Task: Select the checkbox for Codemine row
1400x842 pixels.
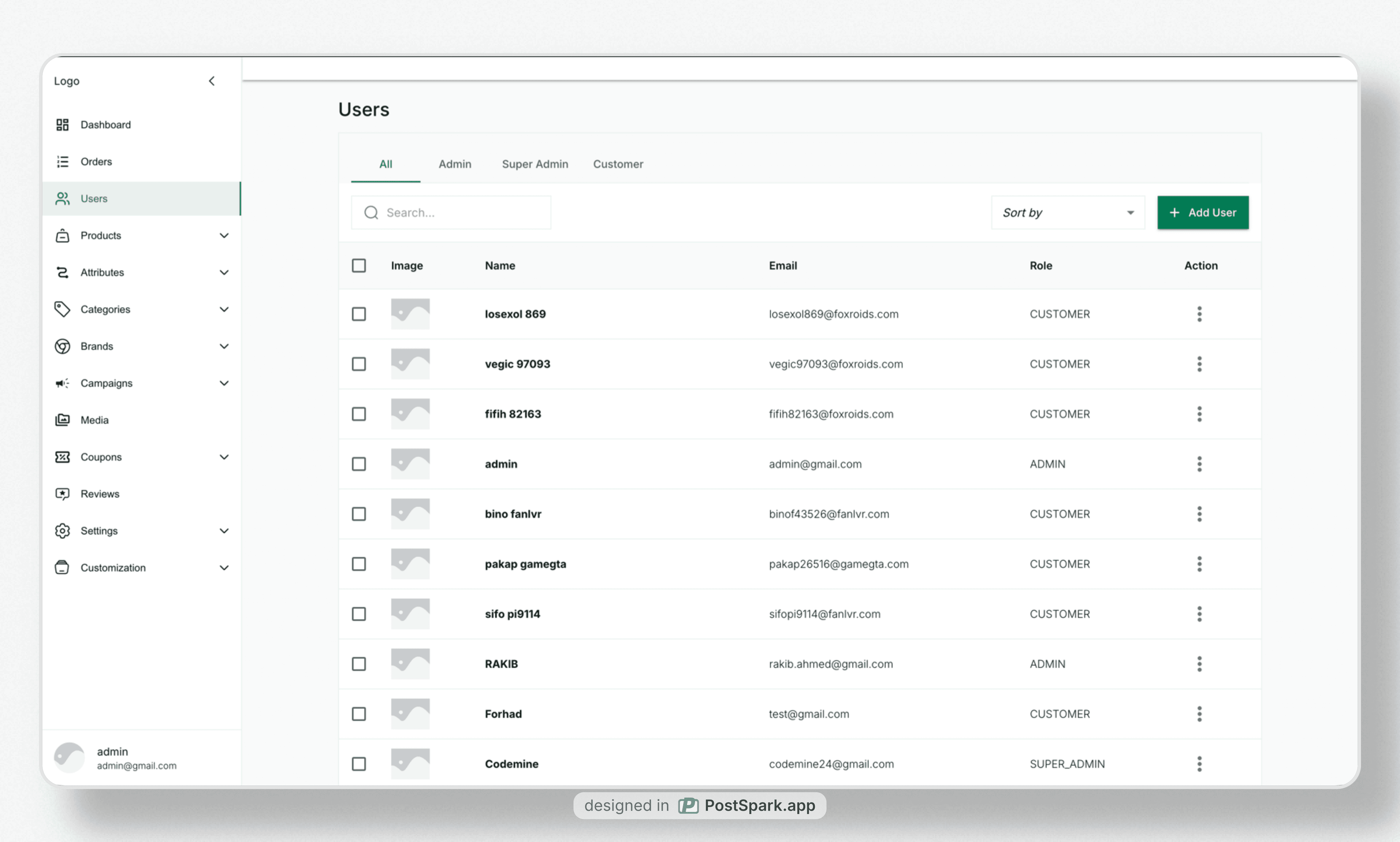Action: coord(359,764)
